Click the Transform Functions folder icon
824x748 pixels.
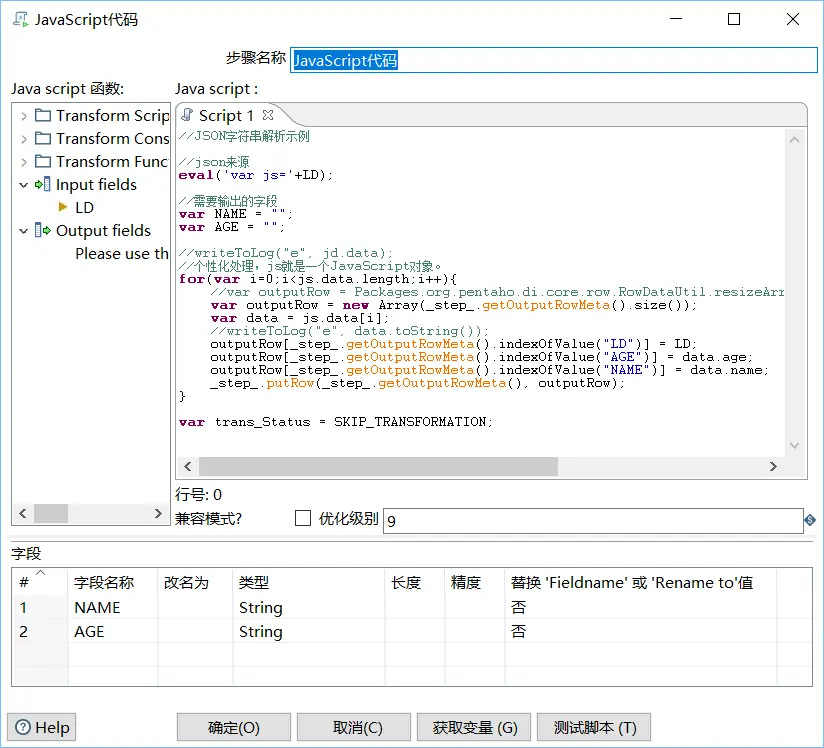tap(42, 161)
